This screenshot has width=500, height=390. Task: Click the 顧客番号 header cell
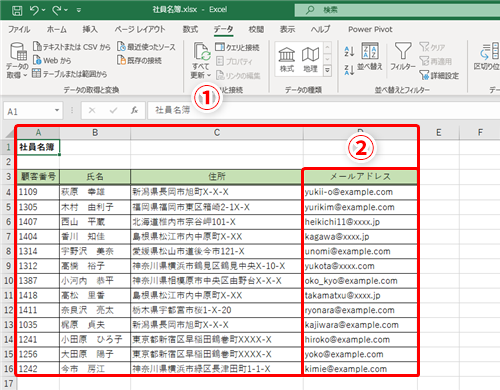(38, 177)
